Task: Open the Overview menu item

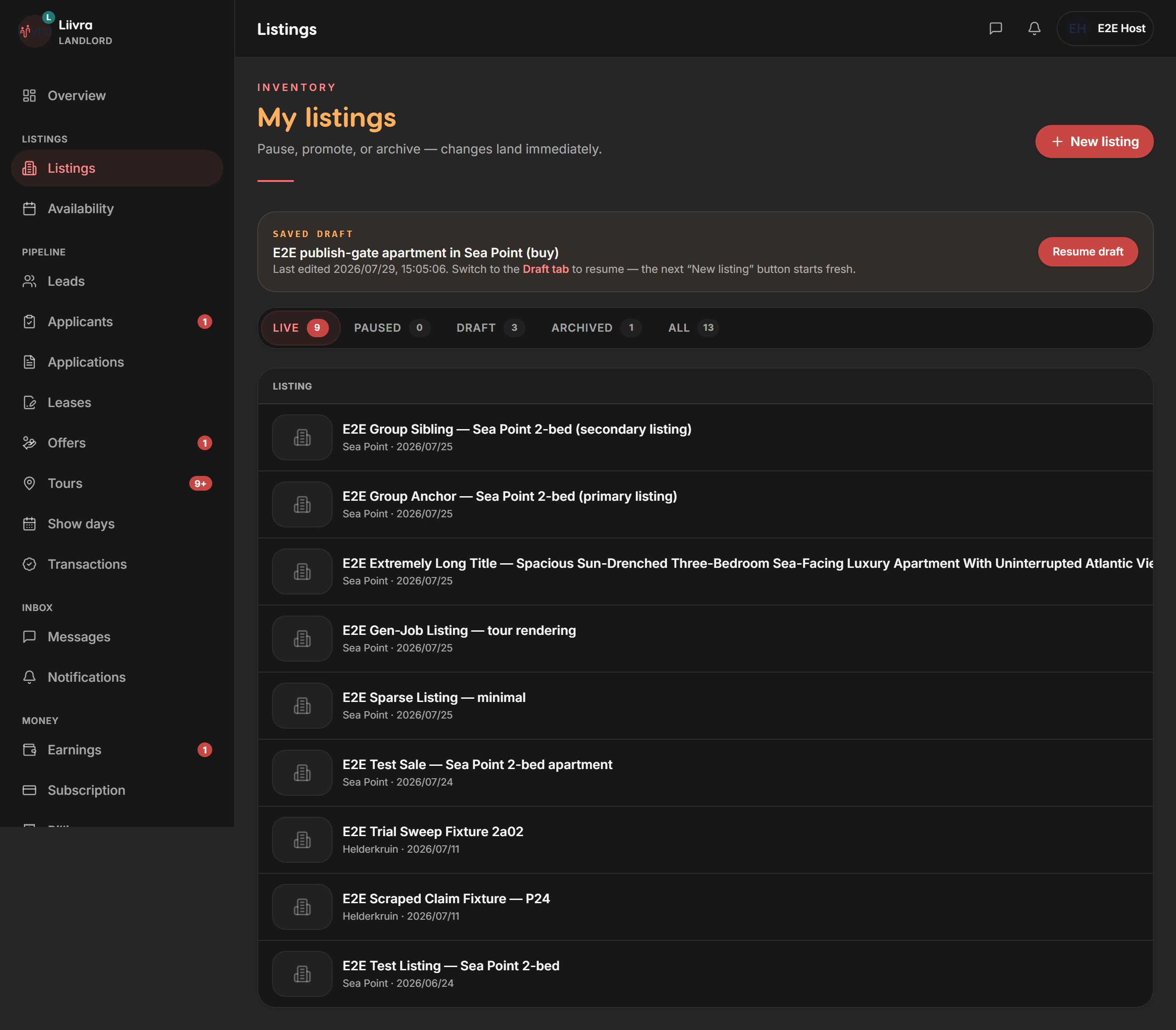Action: click(x=117, y=96)
